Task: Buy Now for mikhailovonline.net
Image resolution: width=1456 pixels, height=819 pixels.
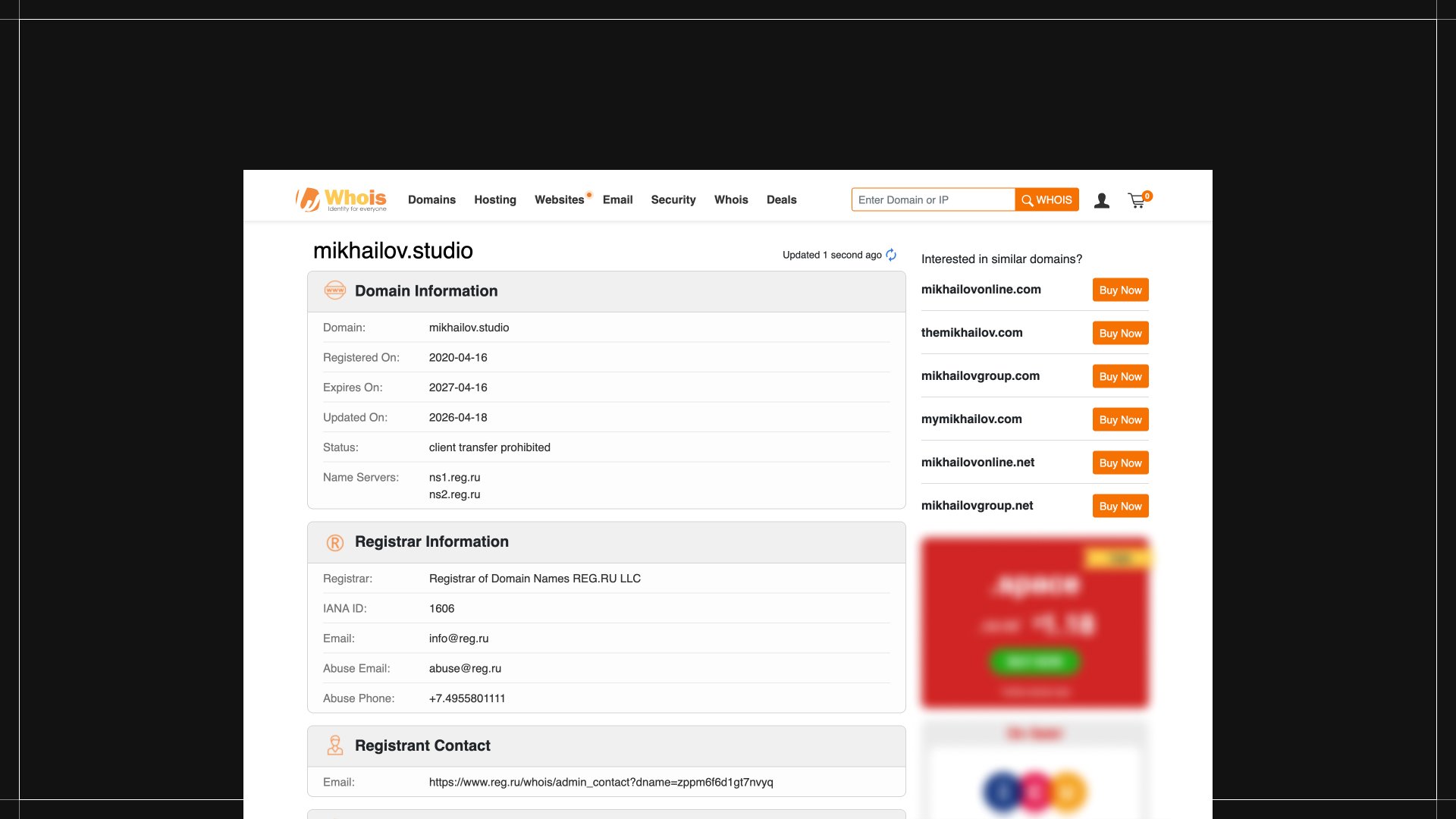Action: [x=1120, y=463]
